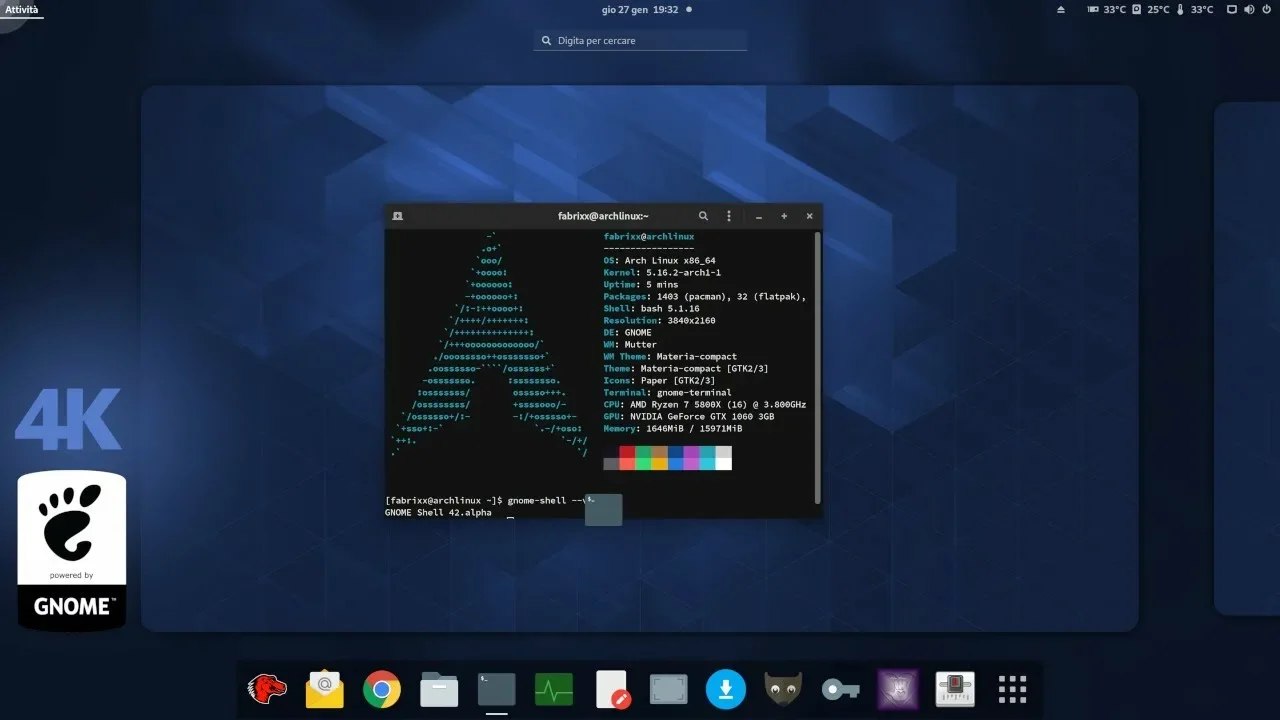This screenshot has height=720, width=1280.
Task: Click the terminal search icon
Action: click(x=703, y=216)
